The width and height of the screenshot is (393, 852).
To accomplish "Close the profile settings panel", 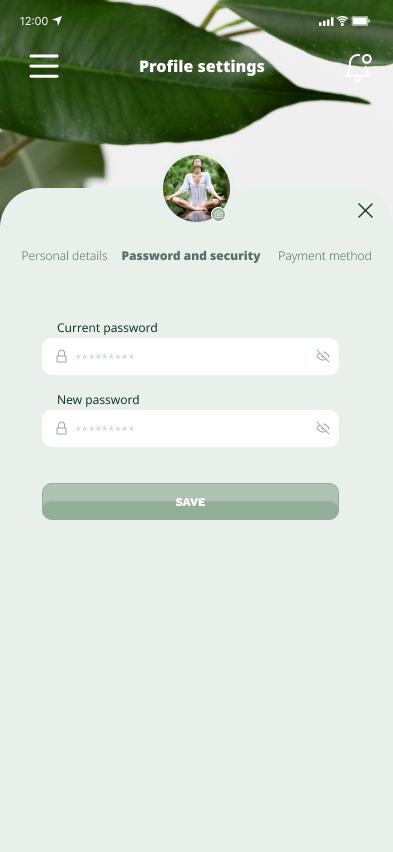I will point(365,210).
